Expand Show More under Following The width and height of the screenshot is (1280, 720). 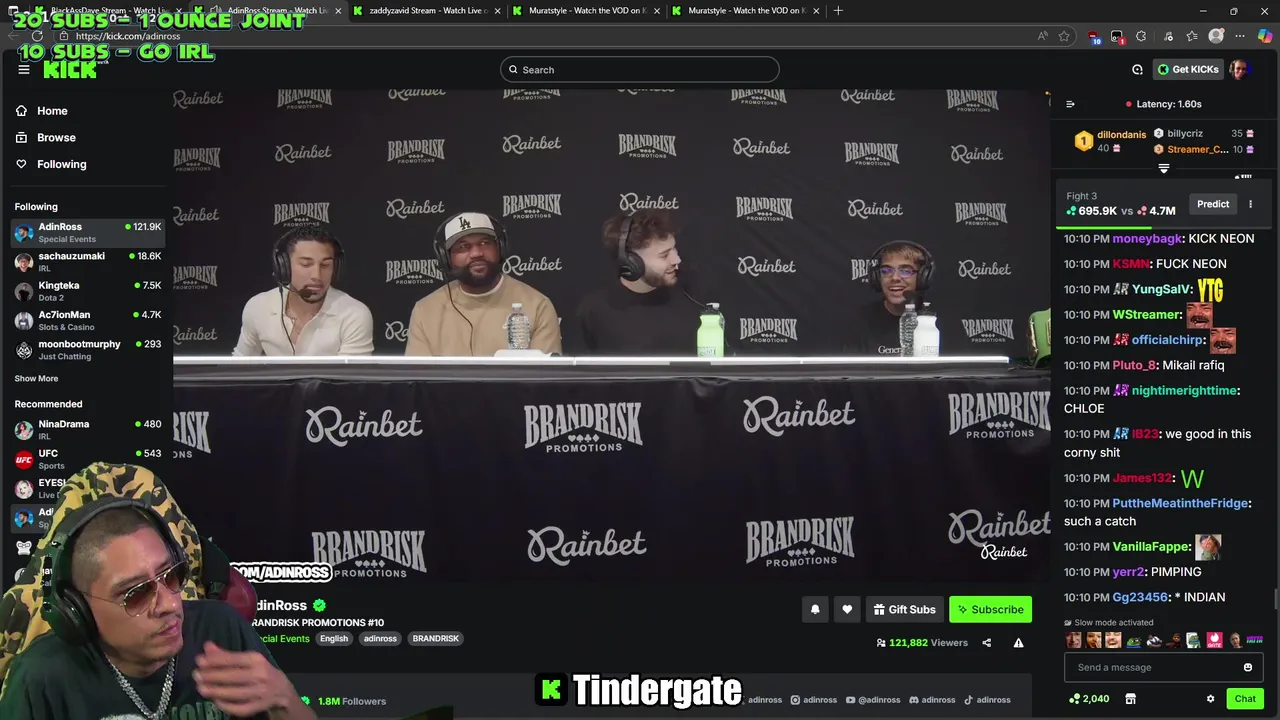tap(36, 379)
